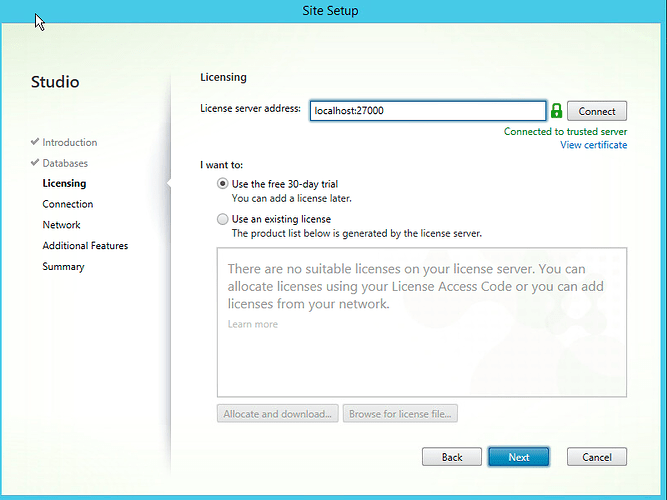Viewport: 667px width, 500px height.
Task: Jump to the Introduction step
Action: (x=69, y=143)
